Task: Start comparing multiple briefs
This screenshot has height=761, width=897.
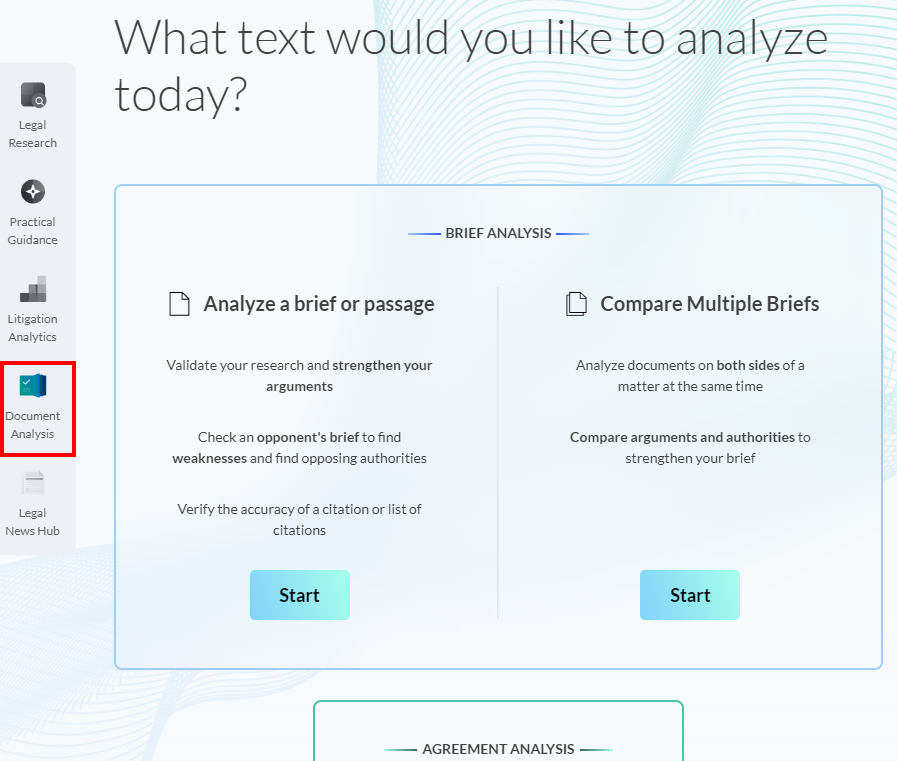Action: [x=689, y=594]
